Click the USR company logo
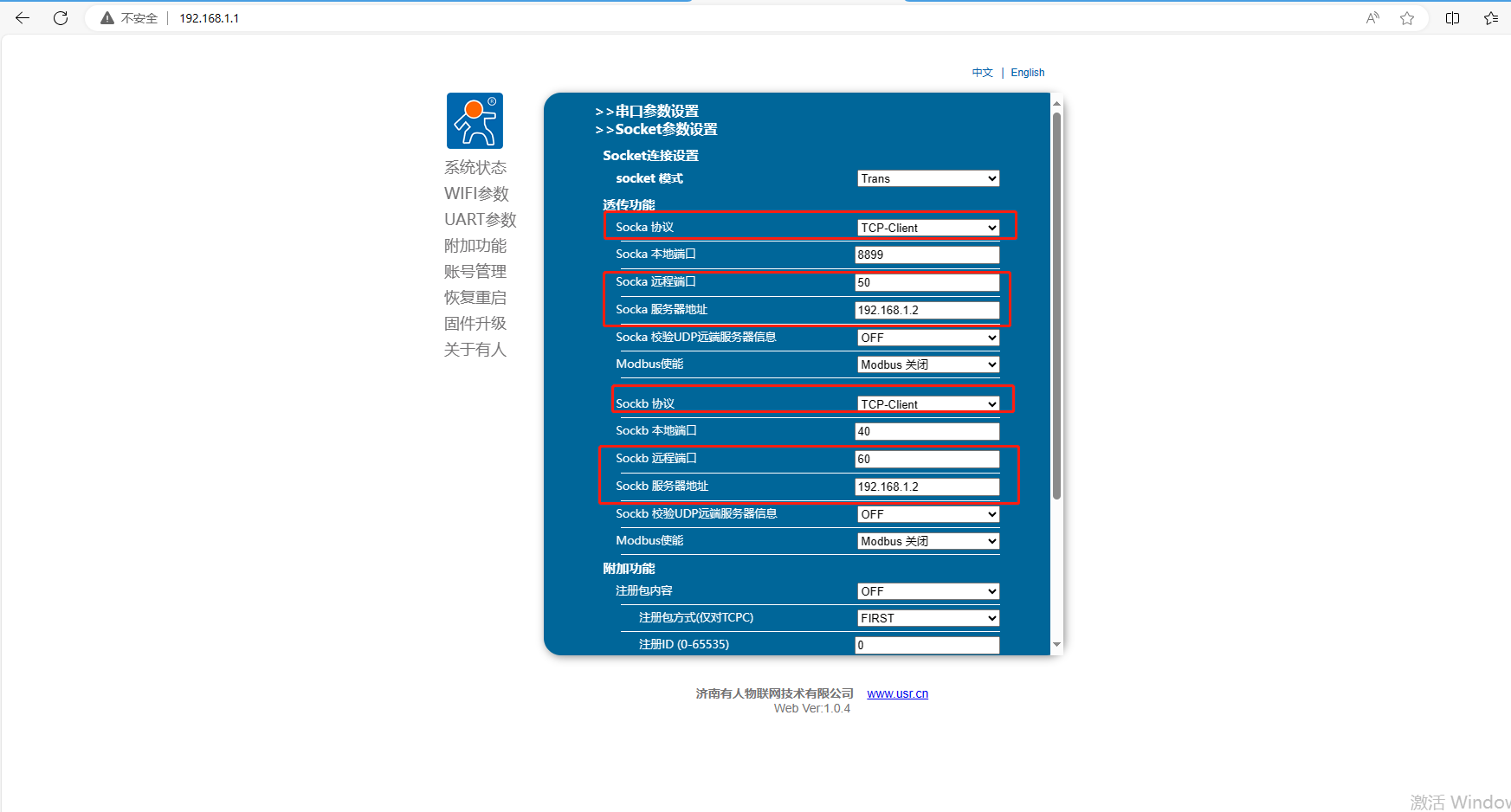The width and height of the screenshot is (1511, 812). 475,121
